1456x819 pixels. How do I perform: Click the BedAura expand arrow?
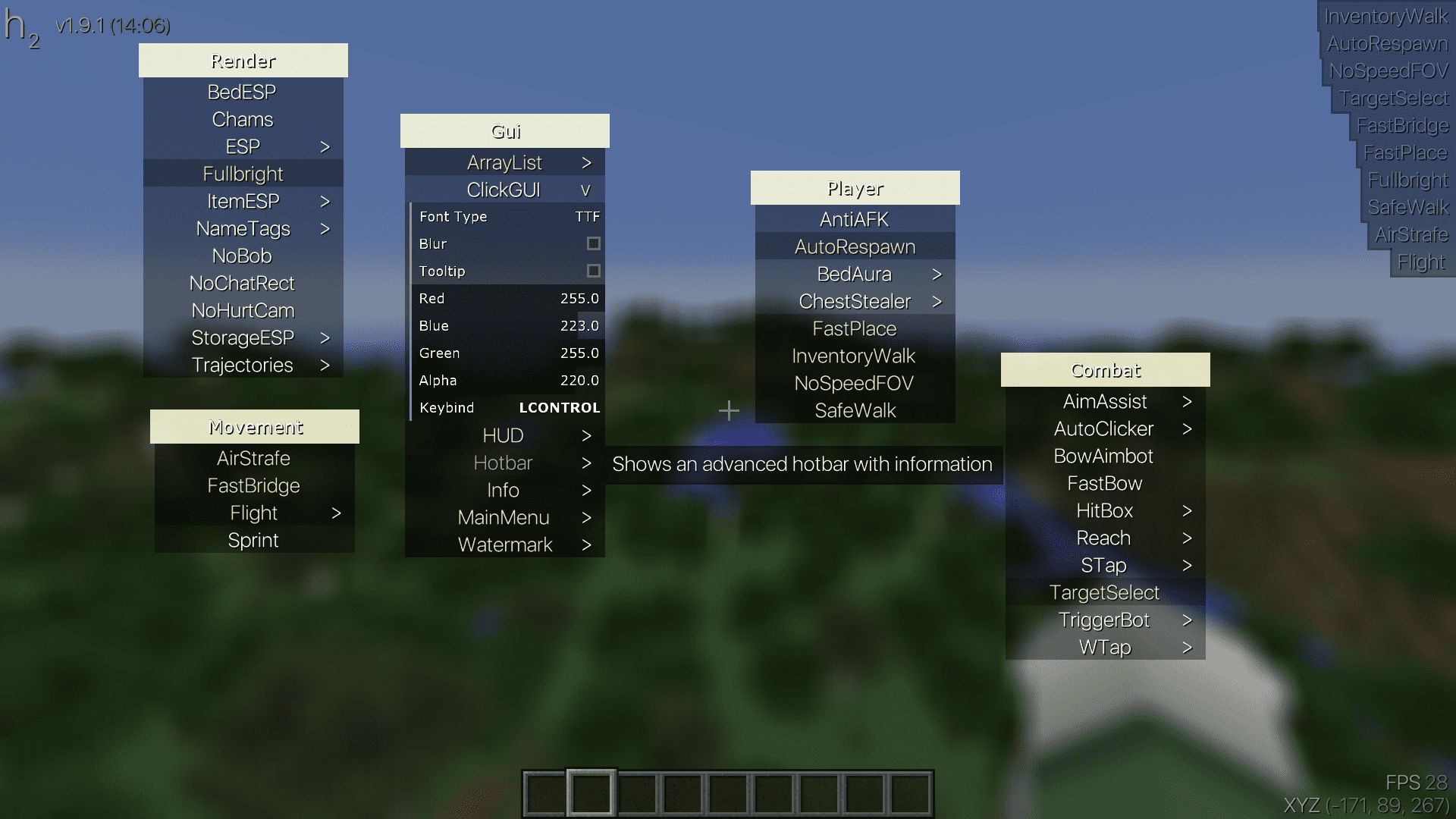point(937,274)
